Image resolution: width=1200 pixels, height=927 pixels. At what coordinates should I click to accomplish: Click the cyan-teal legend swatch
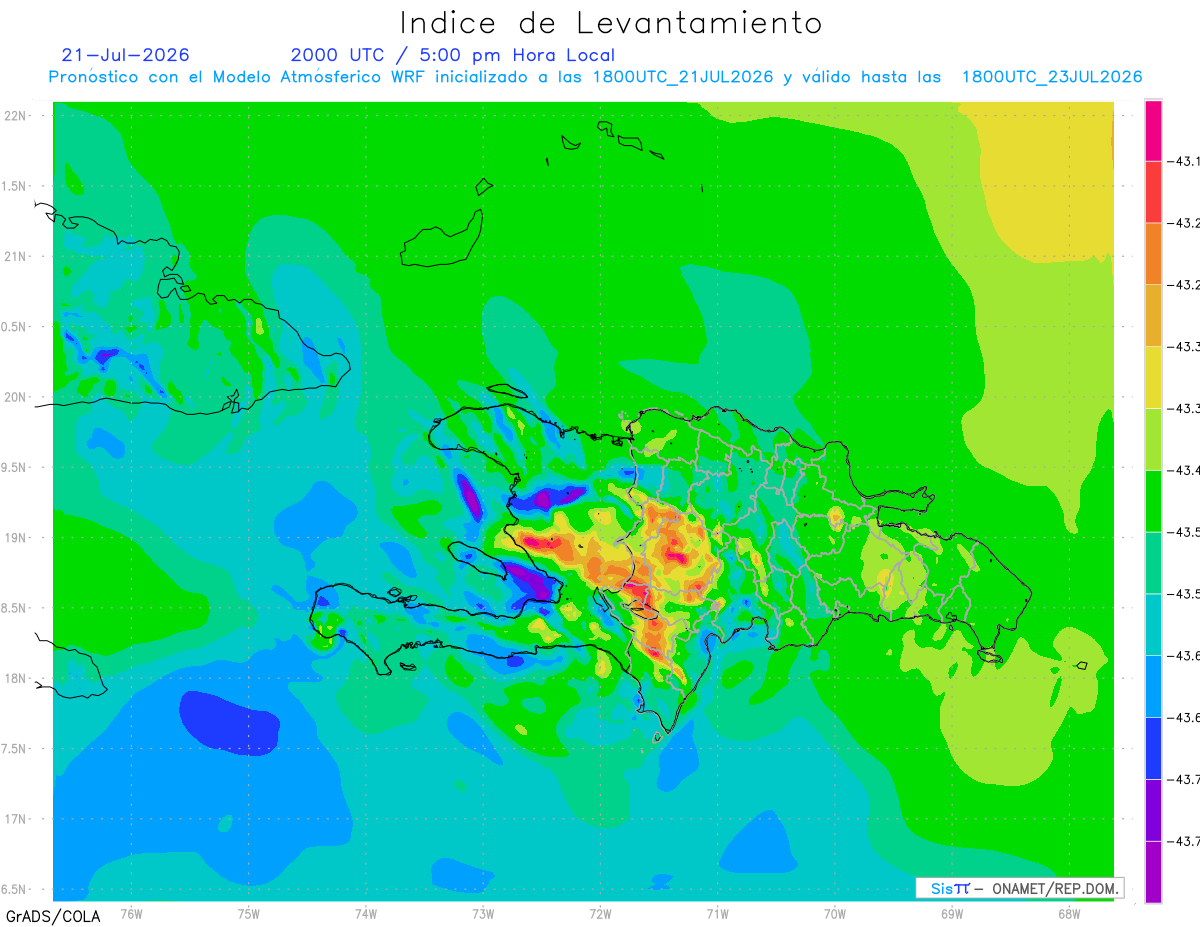point(1153,624)
